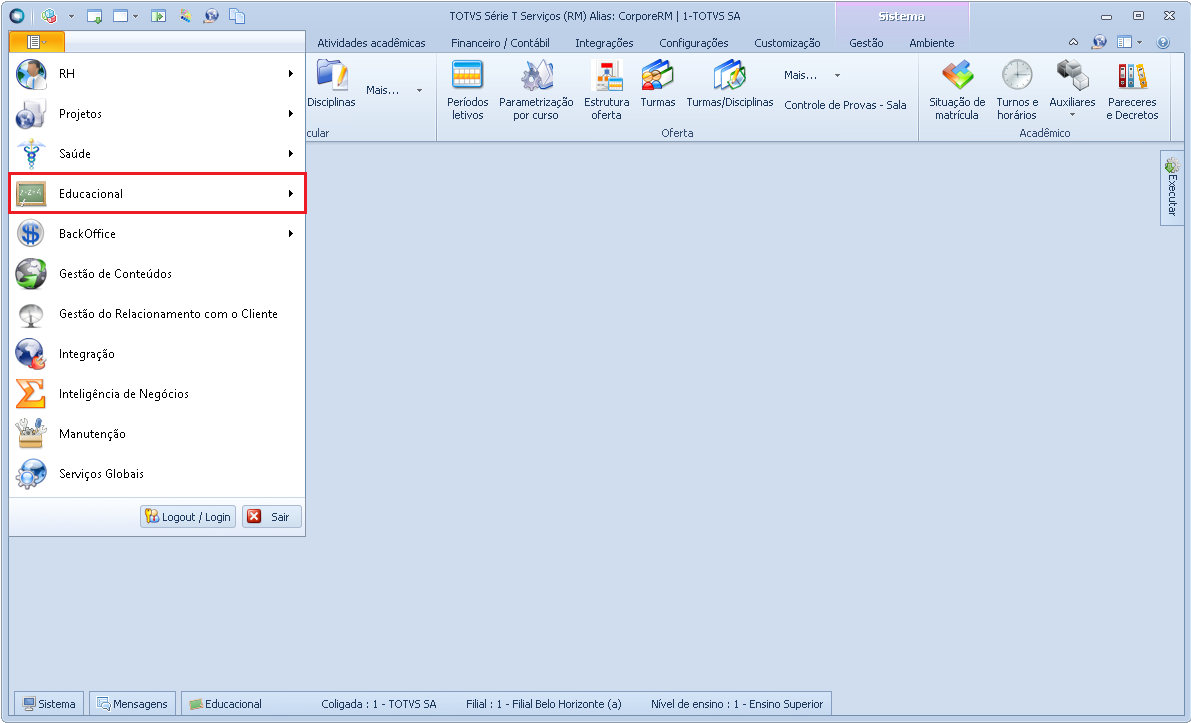Click the Inteligência de Negócios sigma icon
Image resolution: width=1191 pixels, height=723 pixels.
point(31,393)
